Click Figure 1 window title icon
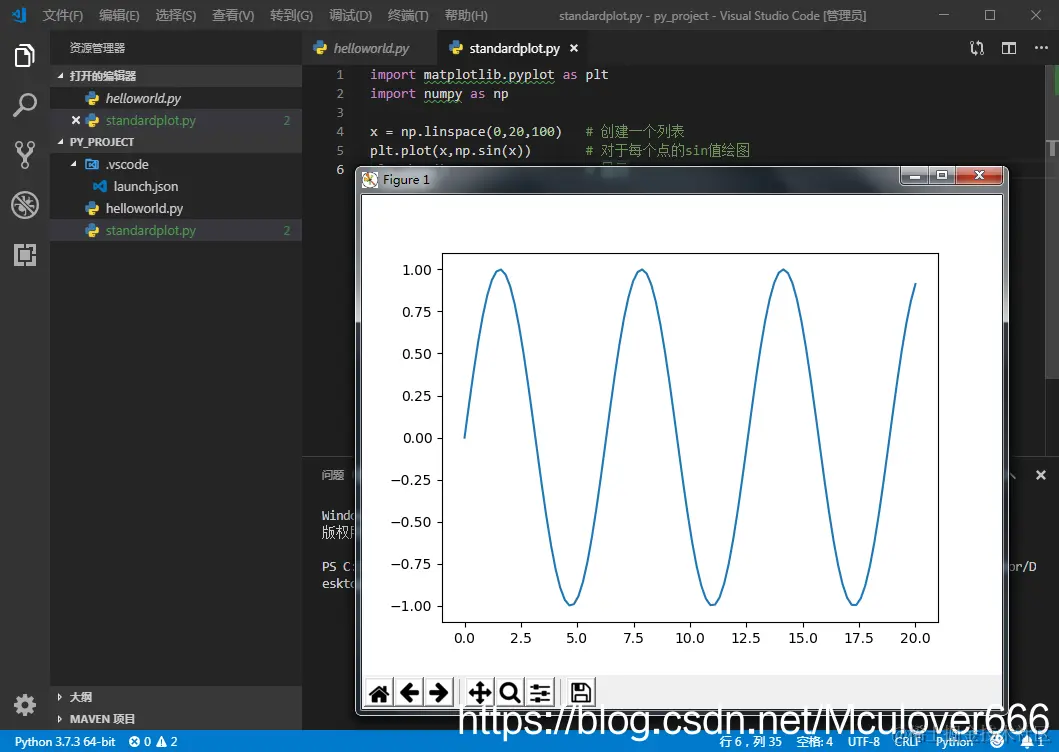1059x752 pixels. tap(370, 180)
